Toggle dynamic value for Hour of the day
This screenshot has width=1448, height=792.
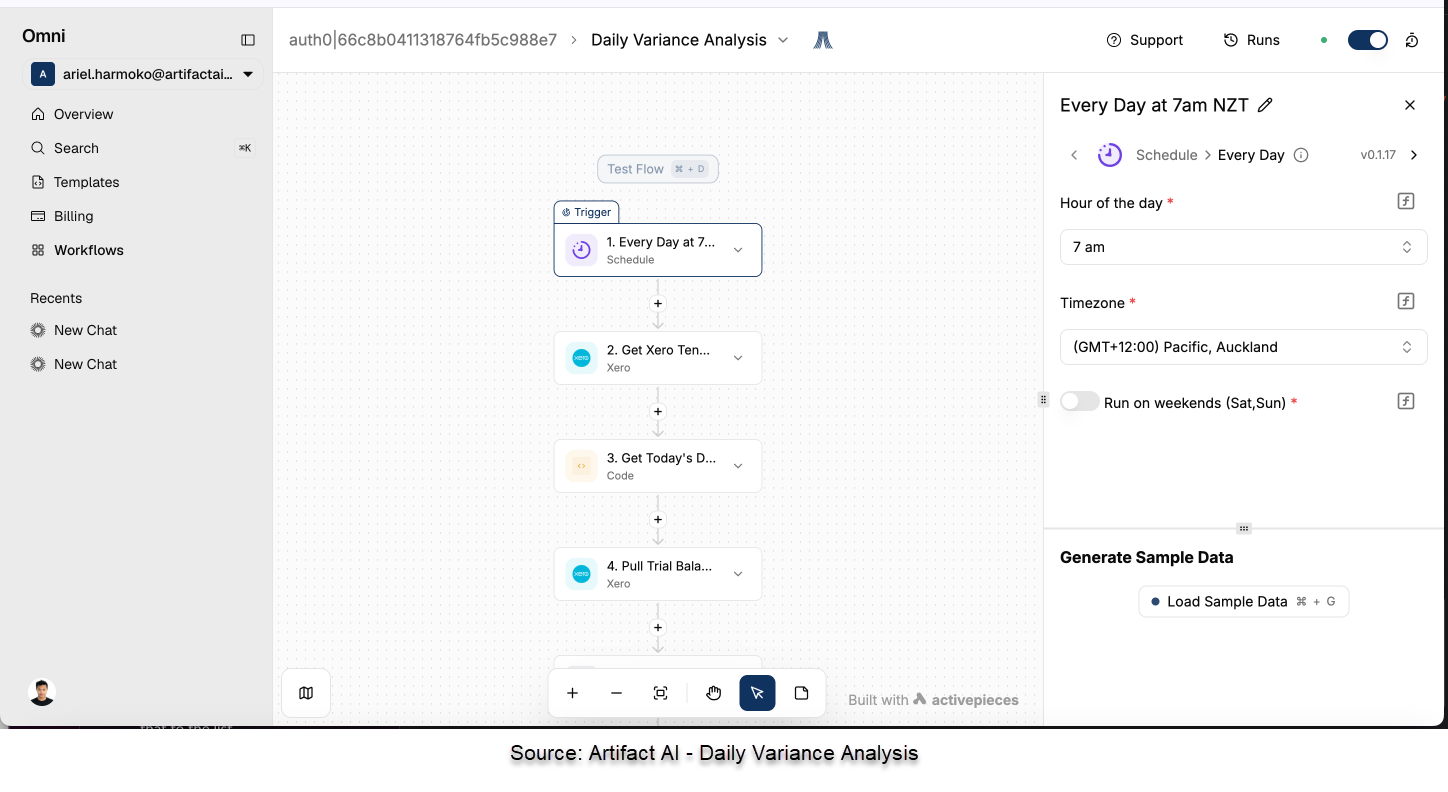(x=1406, y=202)
